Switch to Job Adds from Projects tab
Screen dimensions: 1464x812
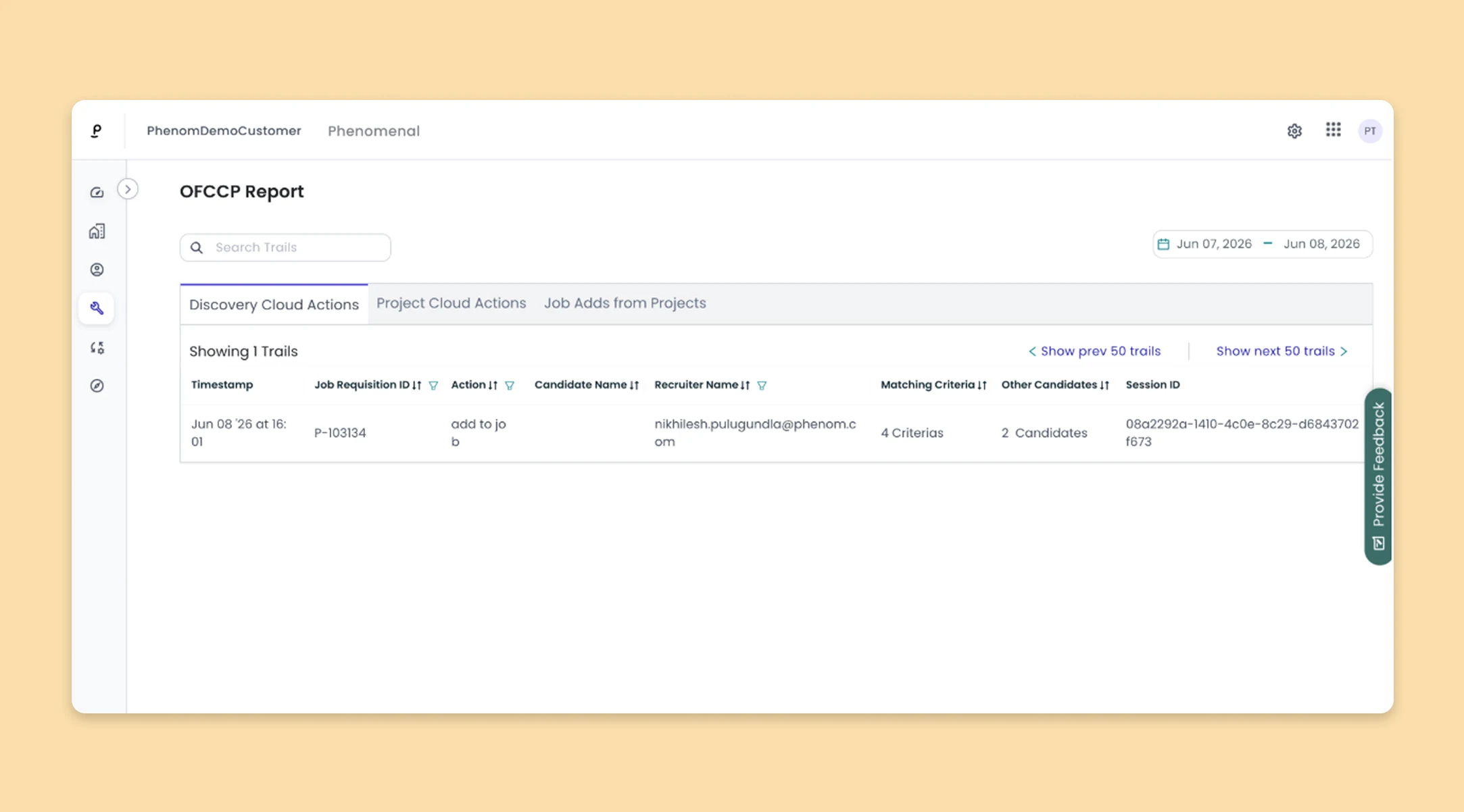point(625,303)
